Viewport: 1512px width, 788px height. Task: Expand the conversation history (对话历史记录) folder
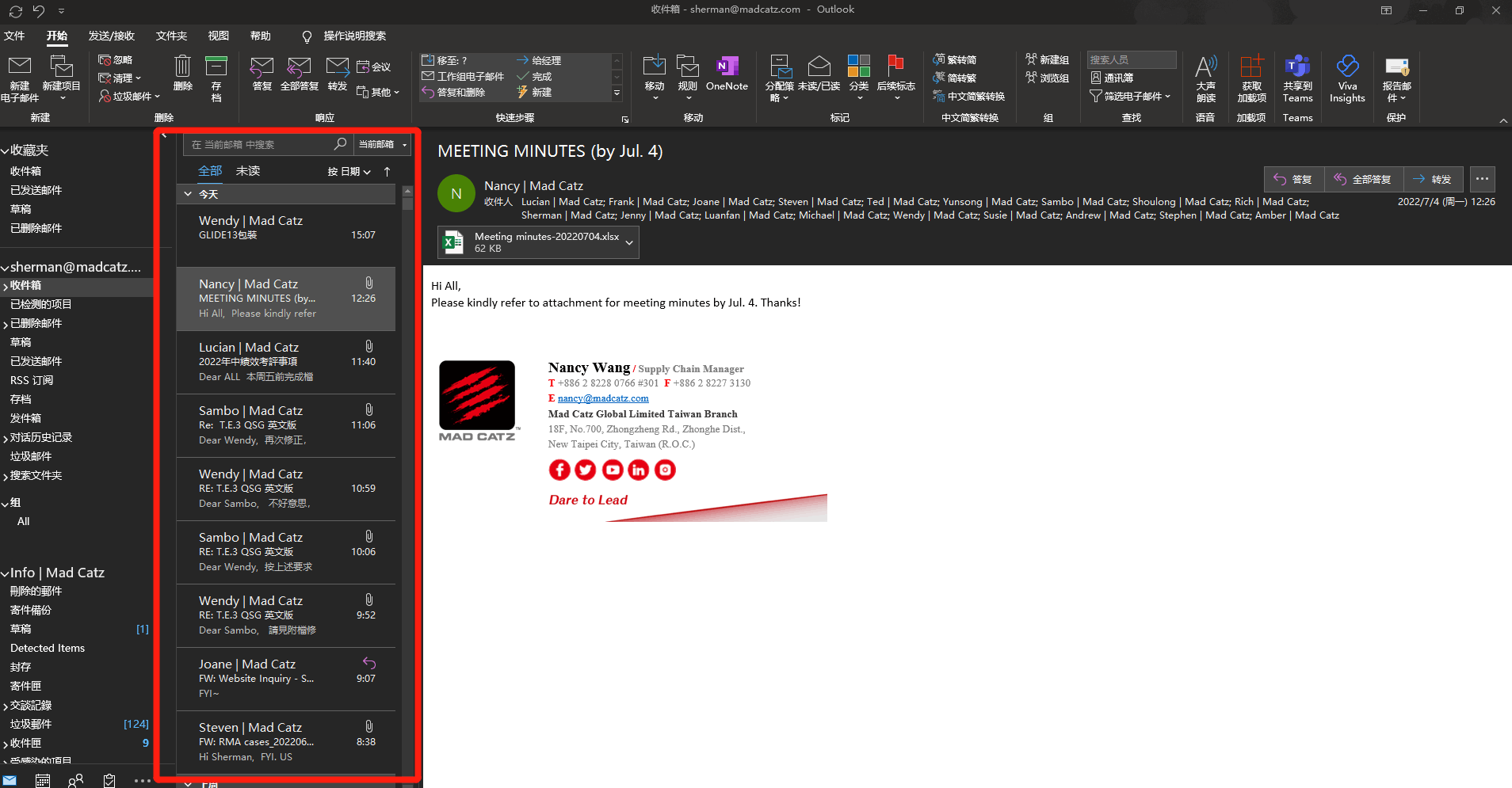[6, 438]
